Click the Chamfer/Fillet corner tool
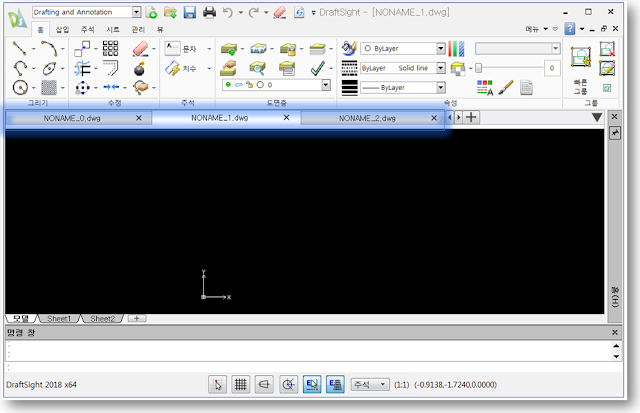640x413 pixels. pos(110,68)
